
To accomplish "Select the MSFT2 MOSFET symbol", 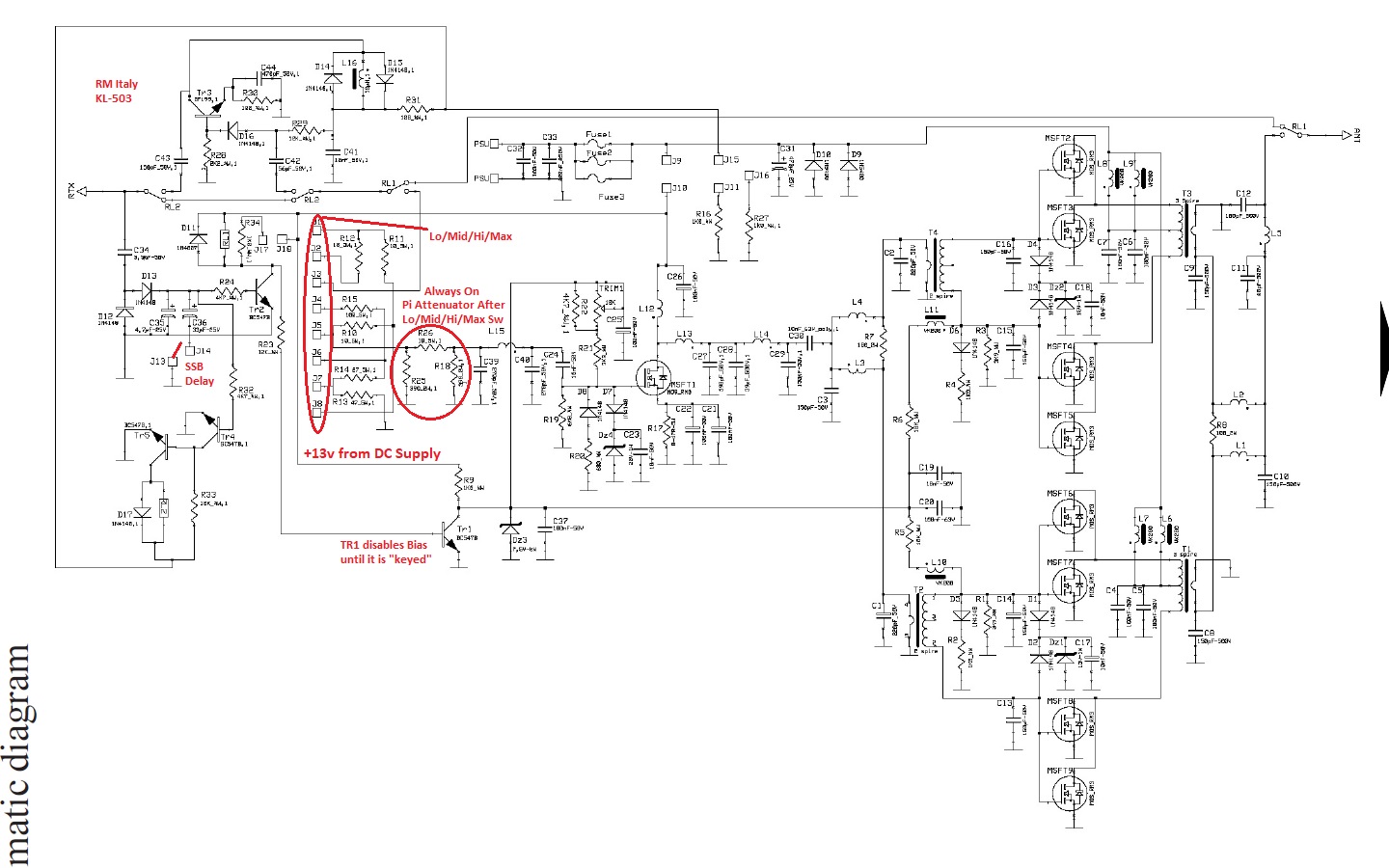I will [1071, 164].
